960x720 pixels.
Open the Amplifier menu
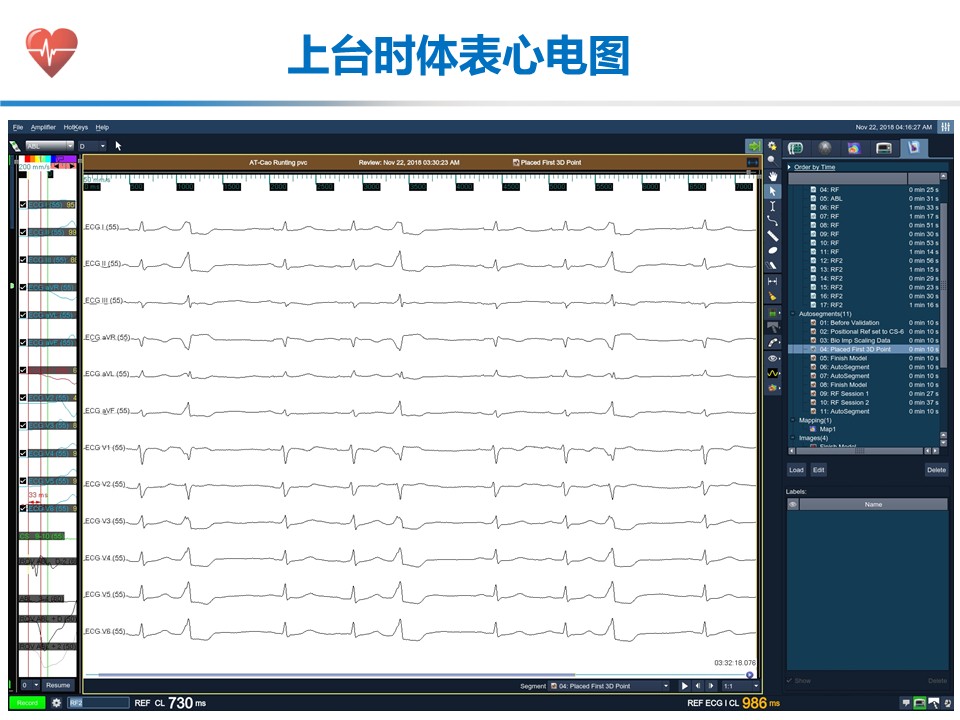(x=43, y=127)
